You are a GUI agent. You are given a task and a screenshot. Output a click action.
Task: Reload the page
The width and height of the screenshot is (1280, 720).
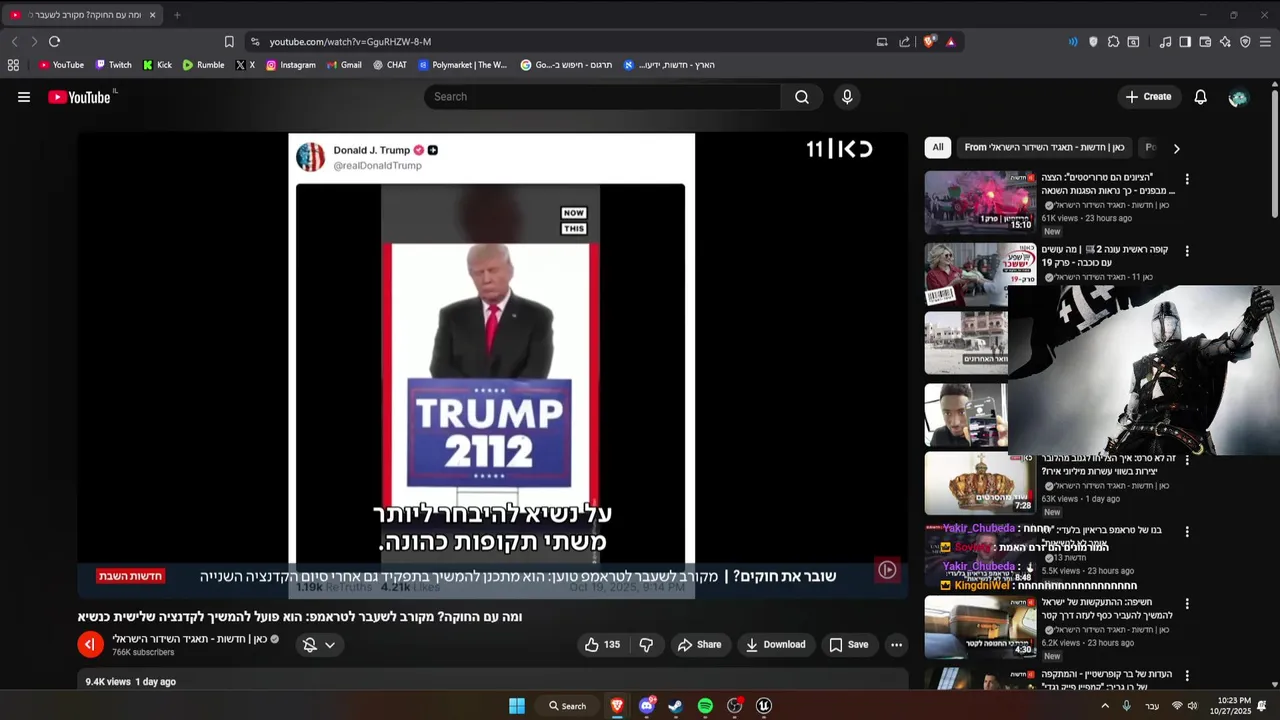tap(54, 41)
